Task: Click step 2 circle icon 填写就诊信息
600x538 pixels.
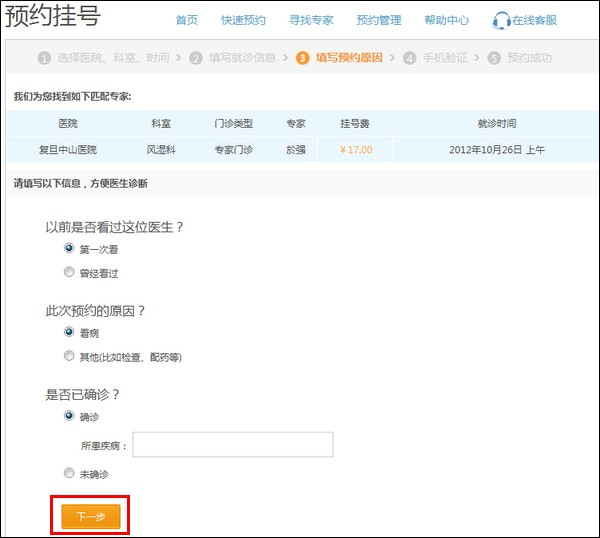Action: pos(196,58)
